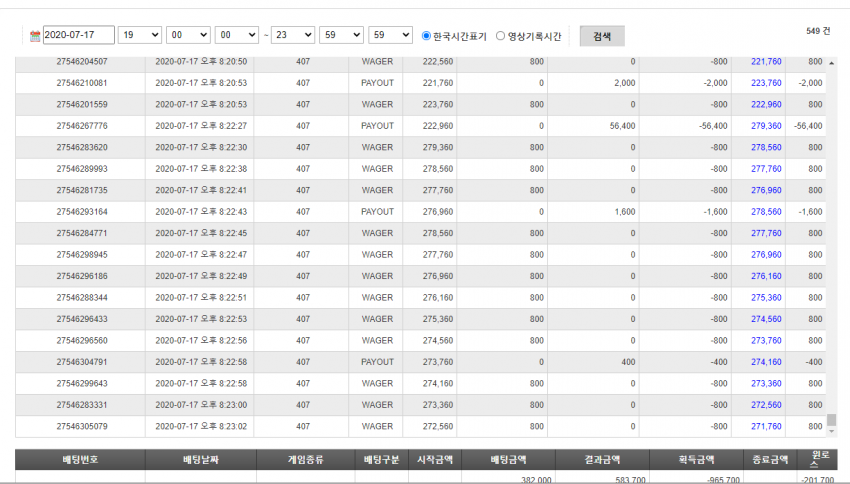Click the 검색 search button
850x484 pixels.
coord(602,36)
